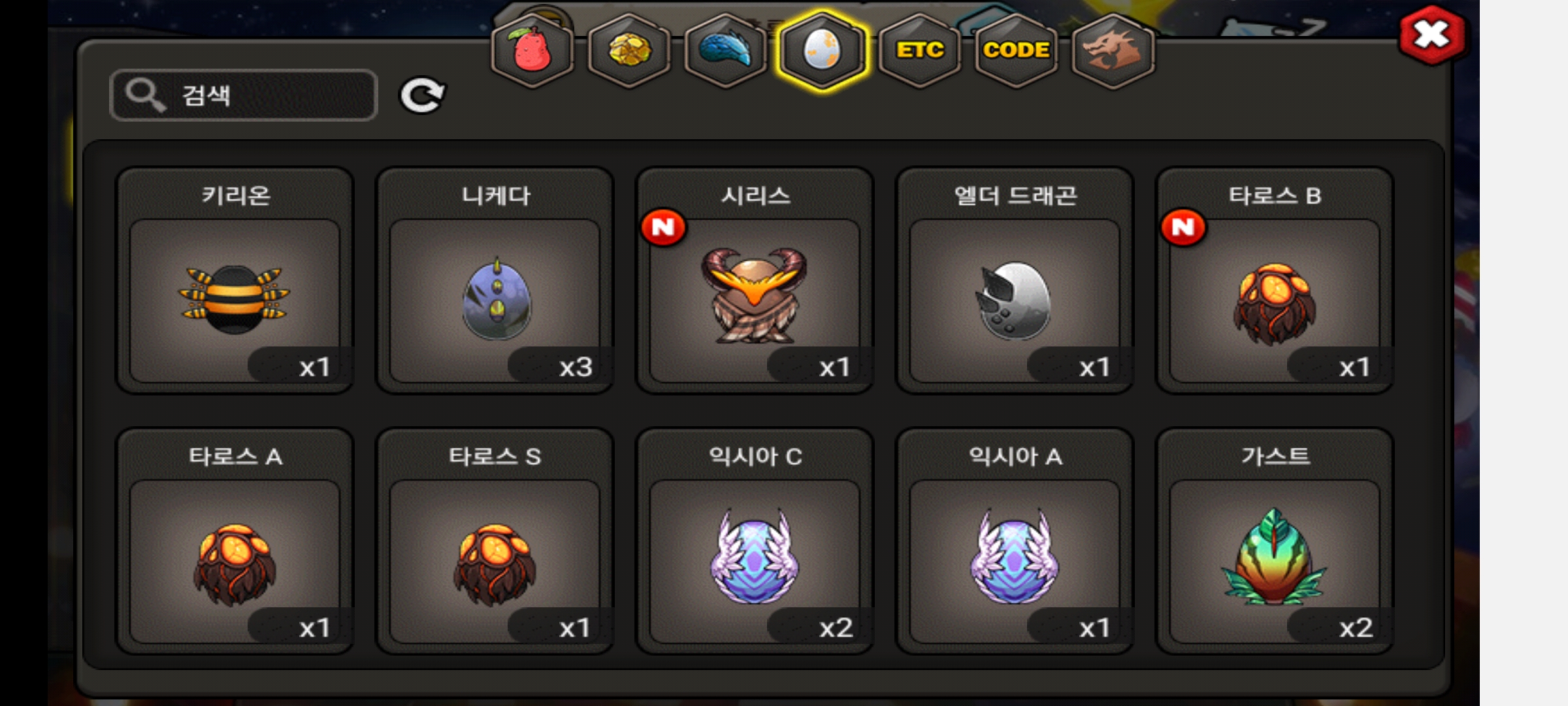Select the 가스트 leafy egg
1568x706 pixels.
[x=1275, y=542]
